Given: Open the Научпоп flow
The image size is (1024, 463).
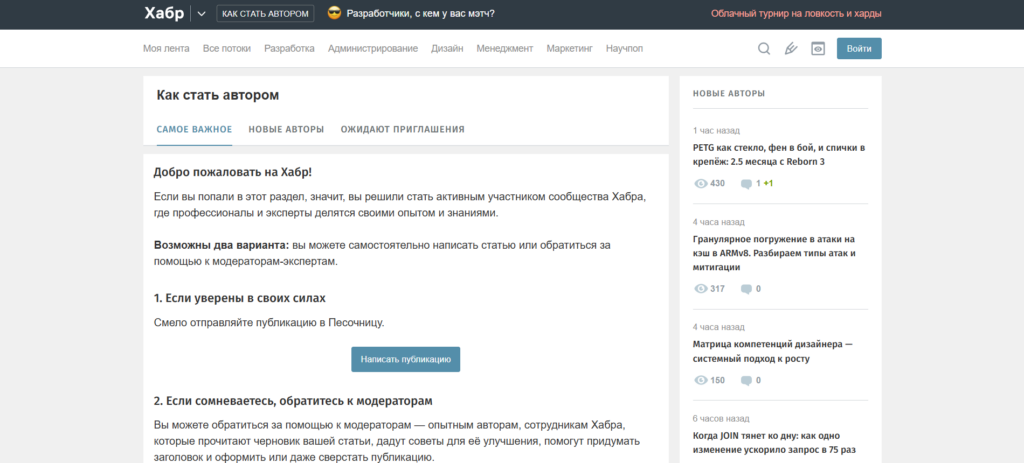Looking at the screenshot, I should [624, 48].
